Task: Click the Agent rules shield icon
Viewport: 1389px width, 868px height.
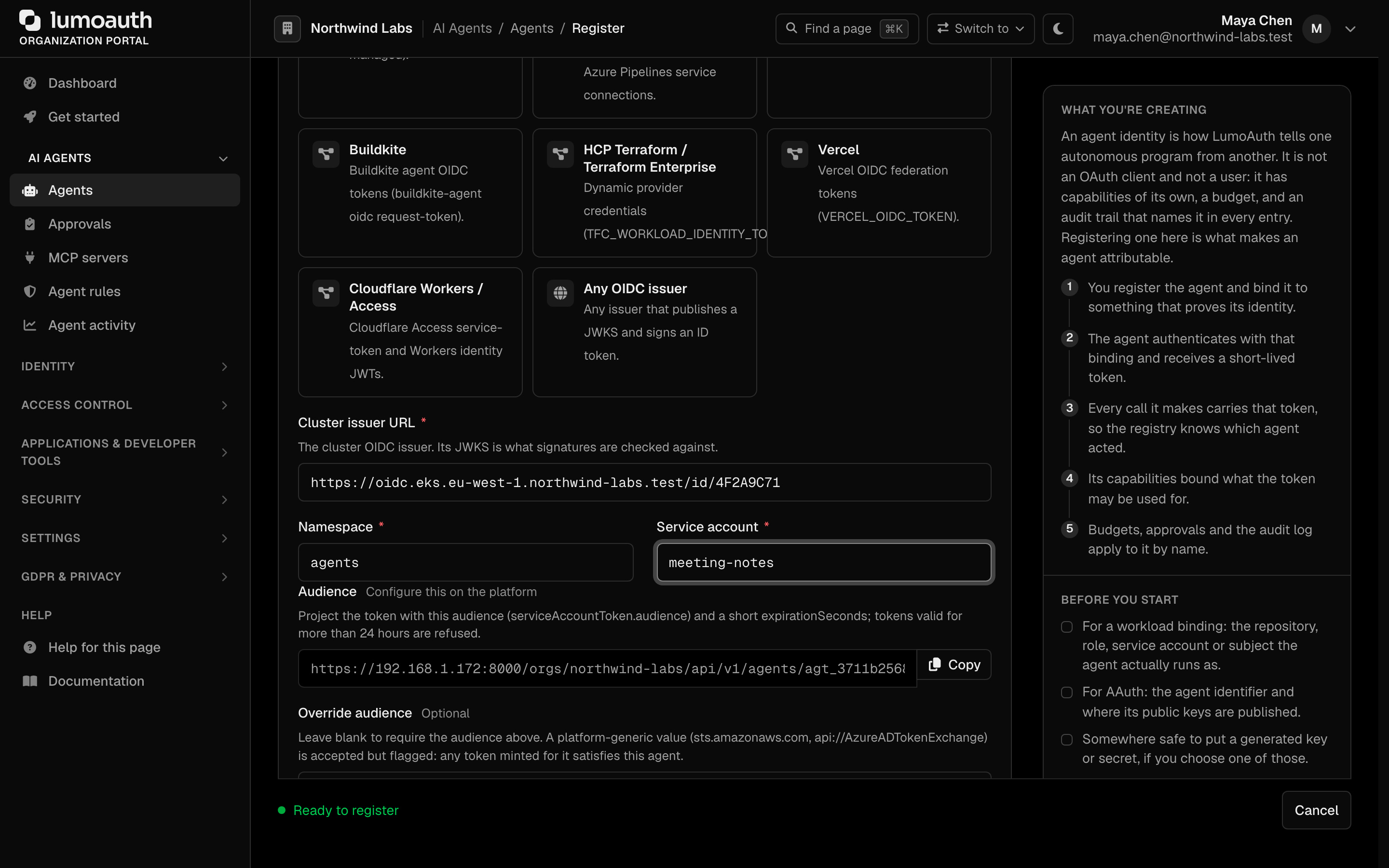Action: pyautogui.click(x=30, y=291)
